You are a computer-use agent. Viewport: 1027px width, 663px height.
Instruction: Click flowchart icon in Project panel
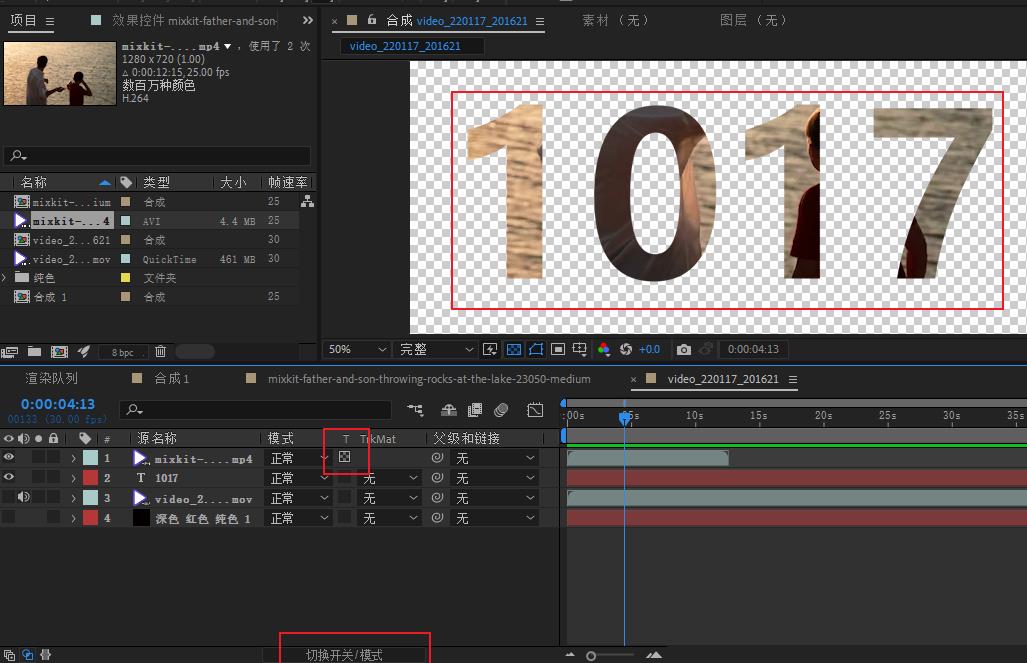coord(307,201)
